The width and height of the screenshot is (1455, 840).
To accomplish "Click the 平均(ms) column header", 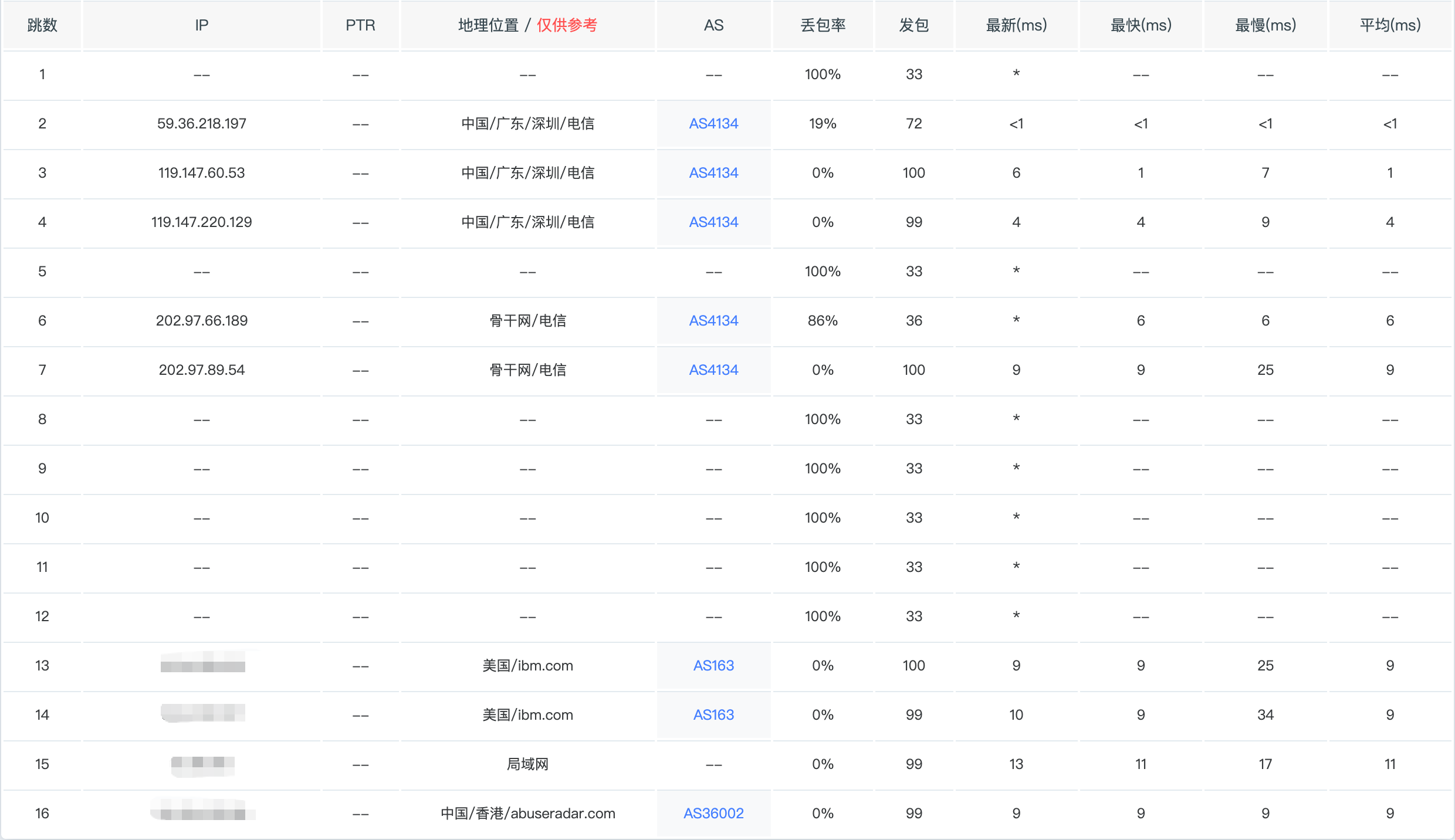I will coord(1390,25).
